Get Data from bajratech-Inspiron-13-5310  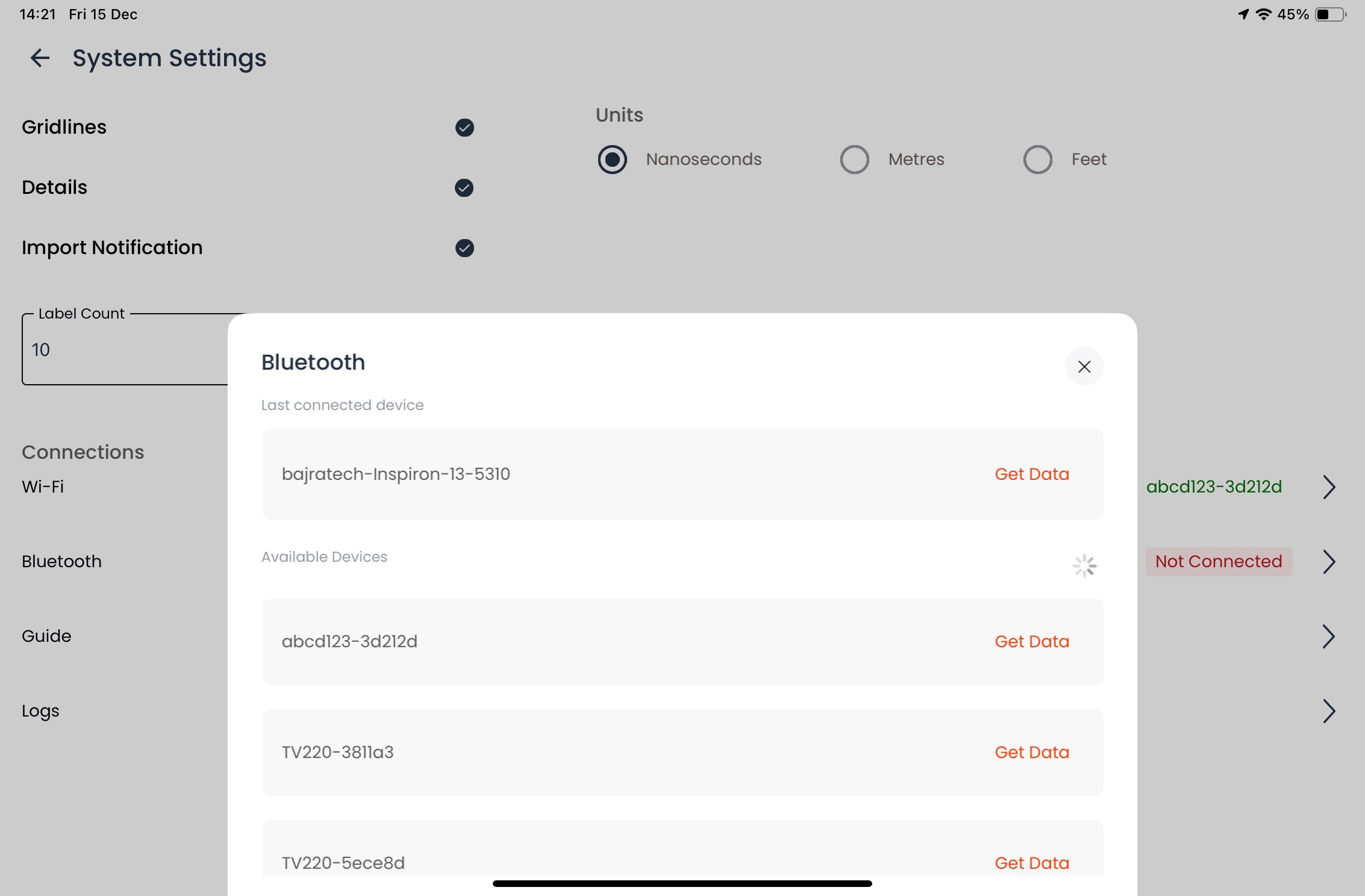1032,474
